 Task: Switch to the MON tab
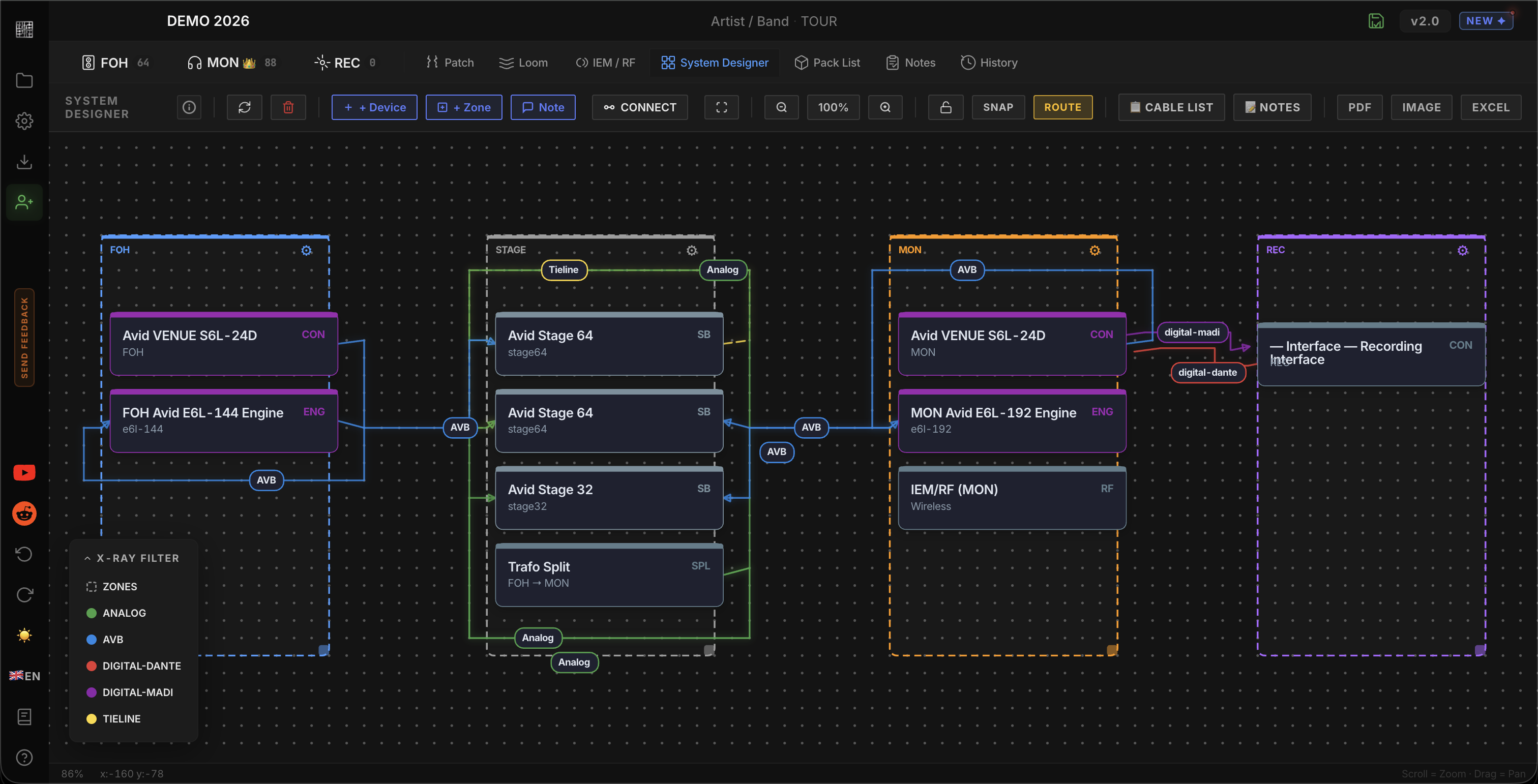[231, 63]
